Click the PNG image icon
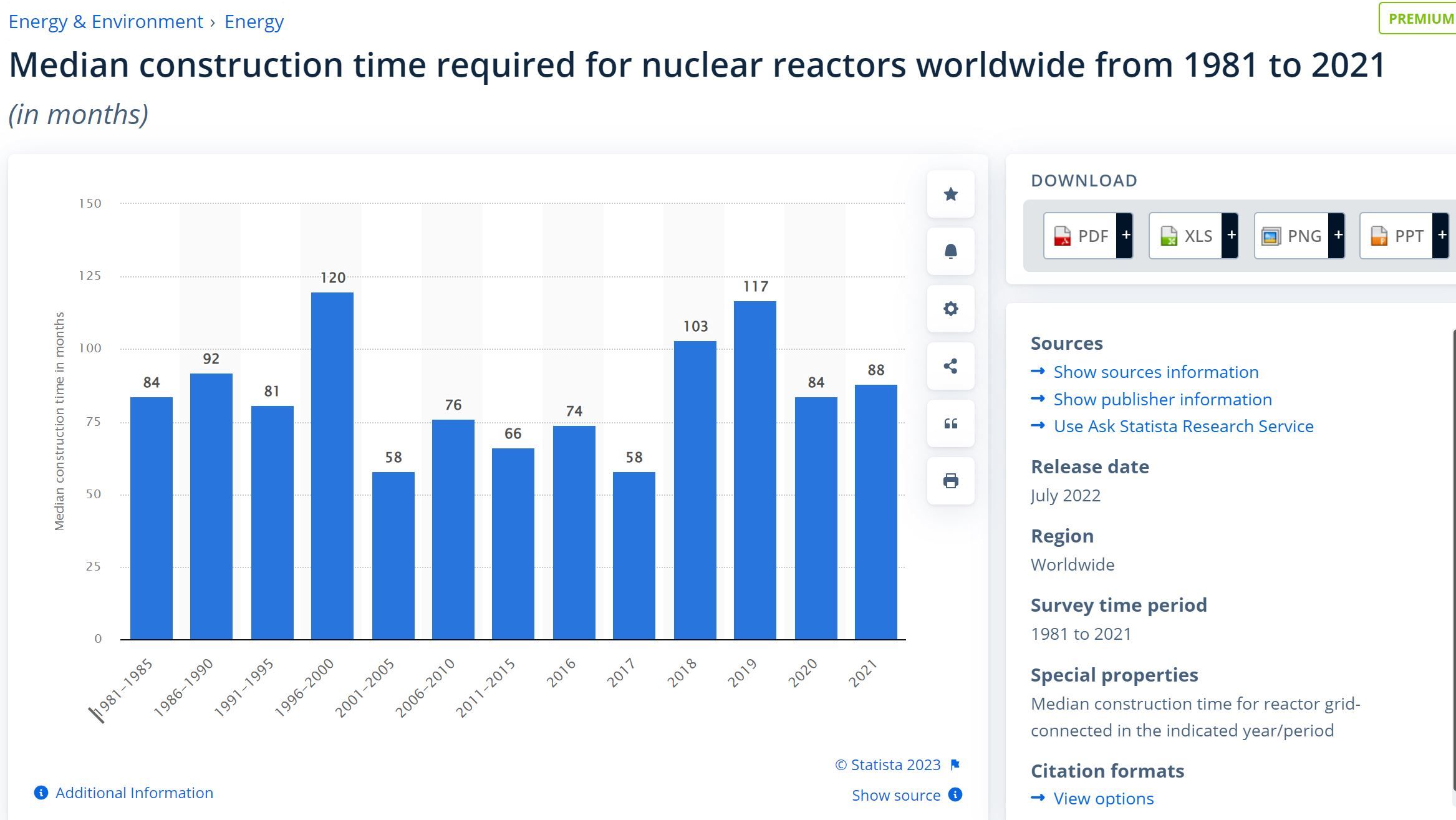1456x820 pixels. pyautogui.click(x=1271, y=236)
